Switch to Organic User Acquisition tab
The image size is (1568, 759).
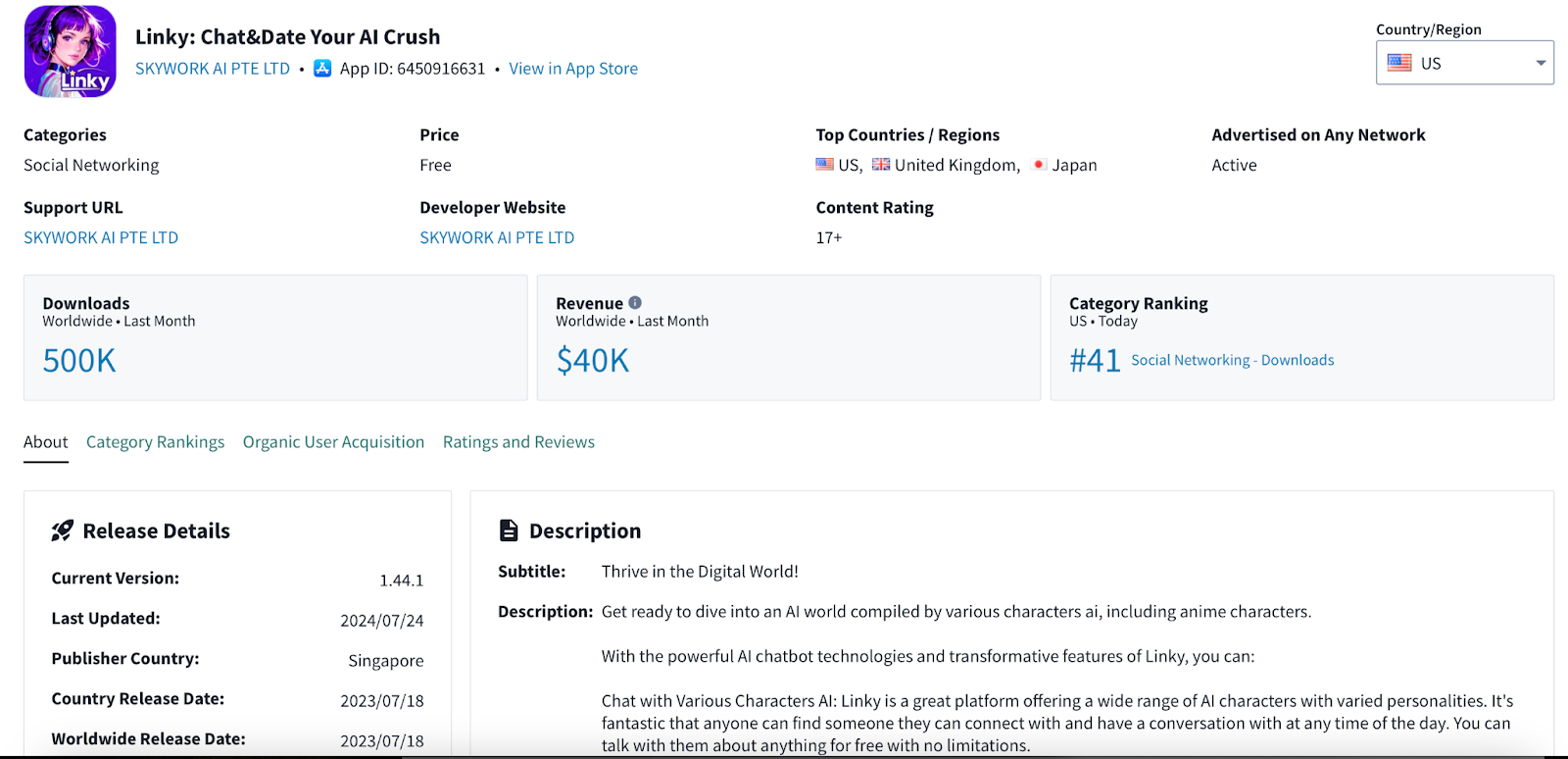(333, 442)
